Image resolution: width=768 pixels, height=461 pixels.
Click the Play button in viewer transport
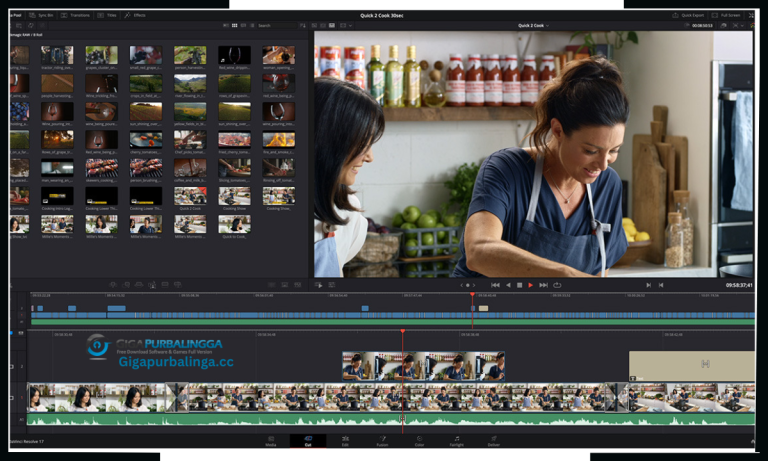click(x=531, y=285)
